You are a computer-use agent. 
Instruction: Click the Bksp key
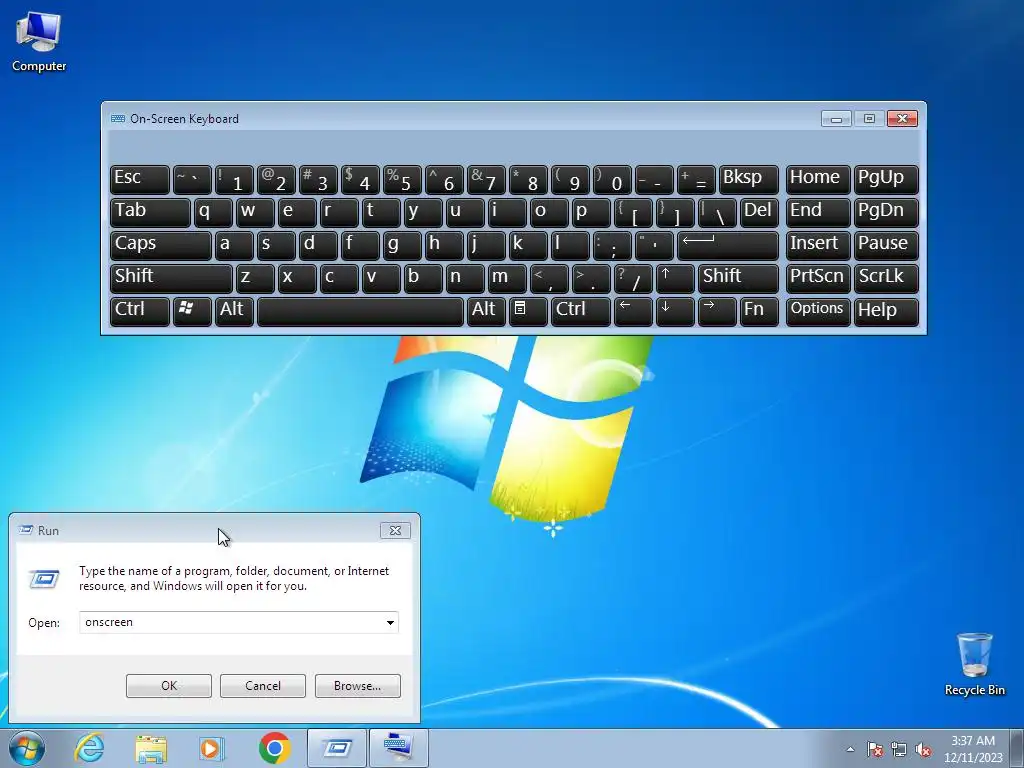point(748,179)
